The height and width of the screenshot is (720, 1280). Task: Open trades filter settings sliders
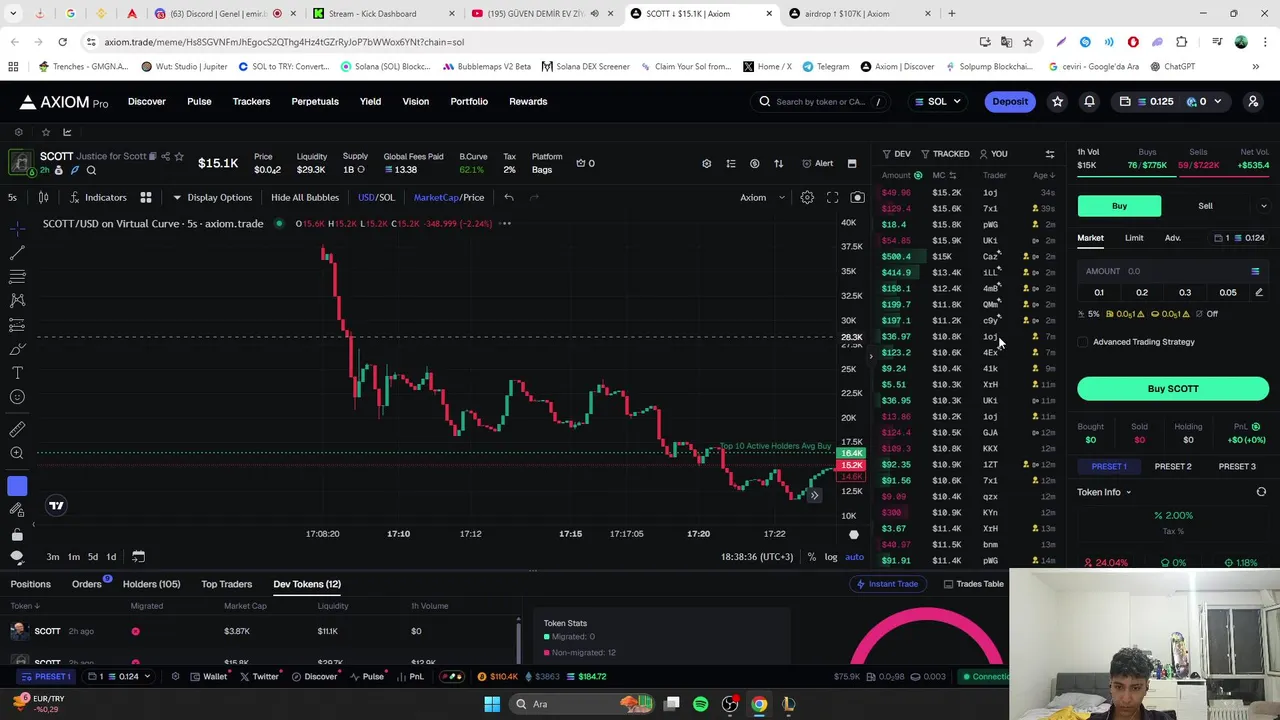tap(1050, 154)
